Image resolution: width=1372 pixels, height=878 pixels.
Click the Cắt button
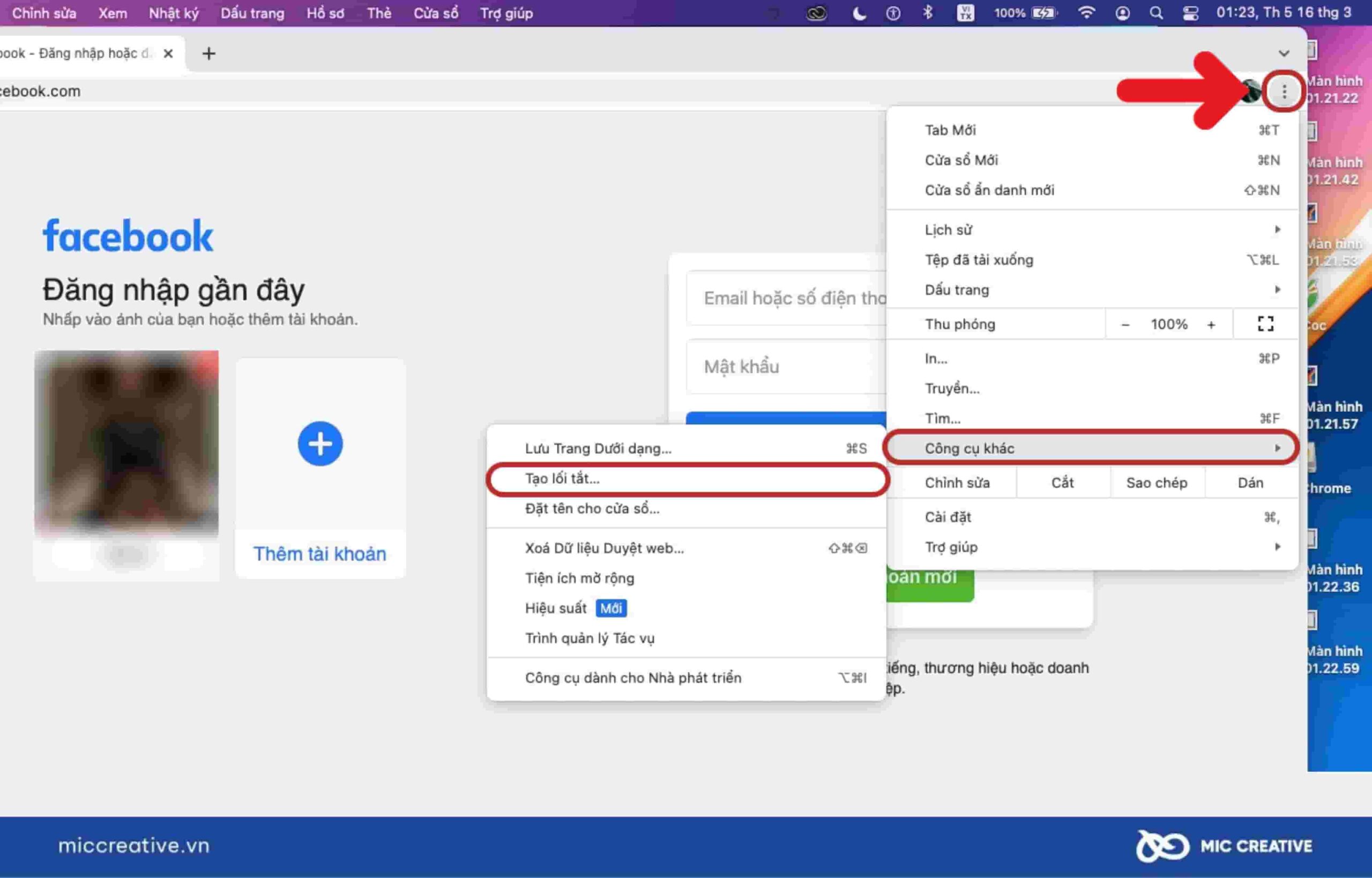[1062, 483]
